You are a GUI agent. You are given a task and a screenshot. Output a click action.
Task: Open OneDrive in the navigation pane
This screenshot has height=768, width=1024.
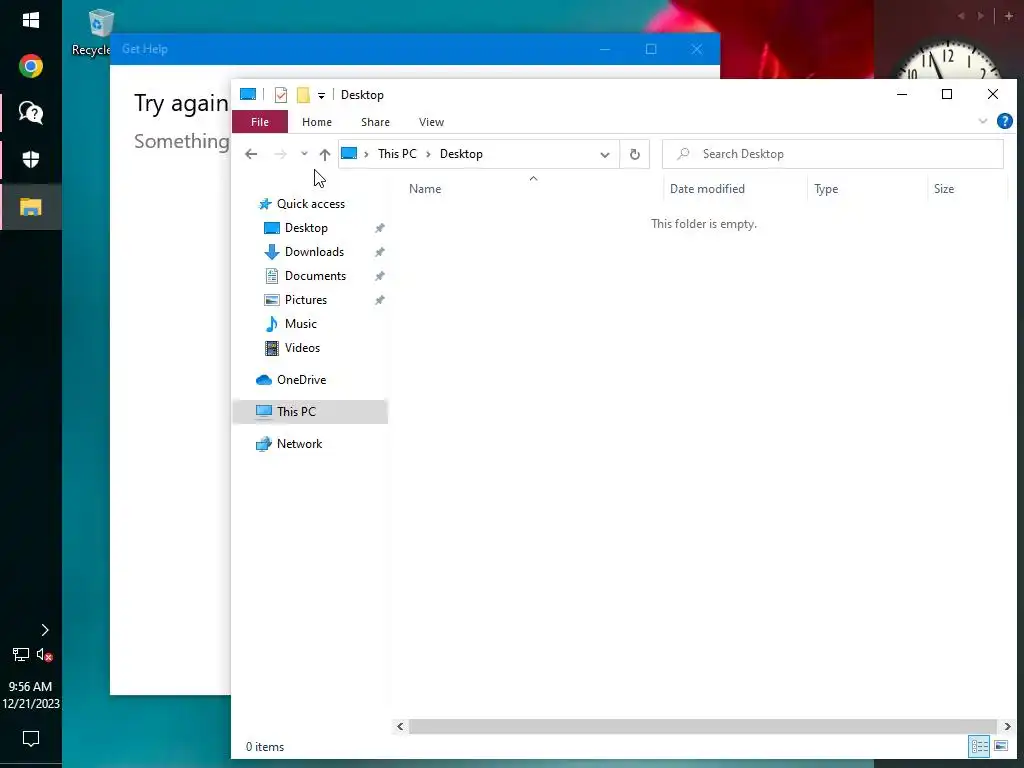click(x=300, y=379)
